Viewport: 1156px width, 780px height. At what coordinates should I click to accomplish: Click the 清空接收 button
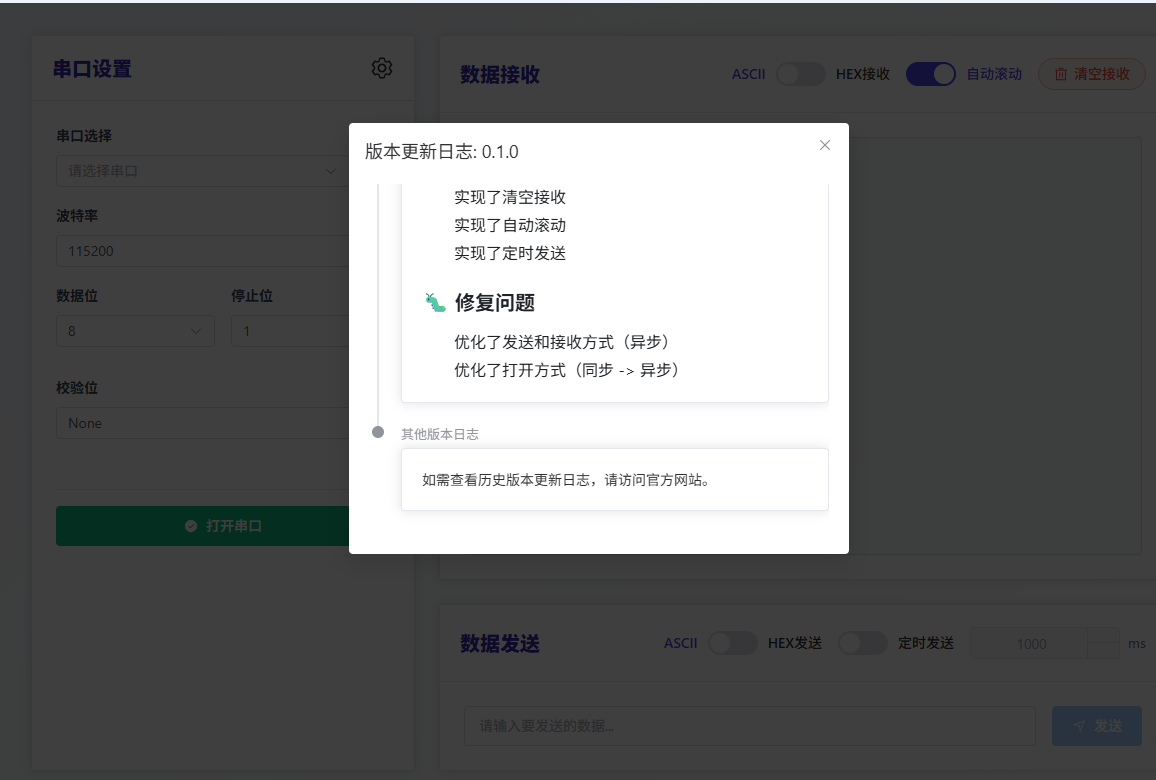pos(1092,73)
